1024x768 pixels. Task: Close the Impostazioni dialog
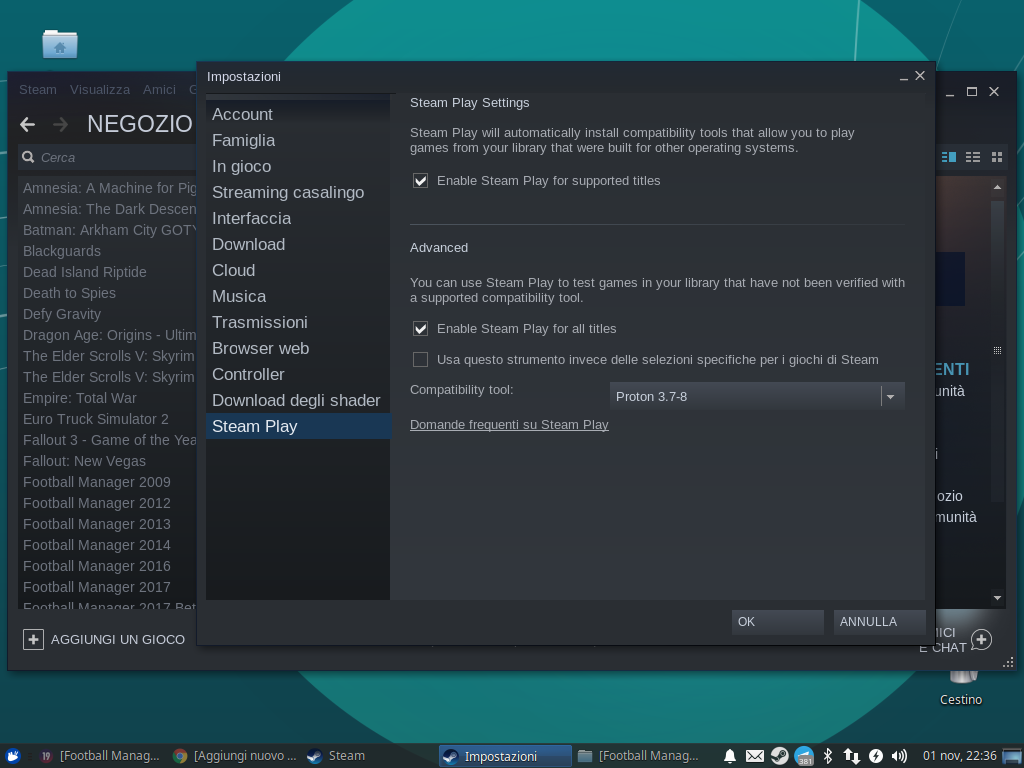pos(920,76)
